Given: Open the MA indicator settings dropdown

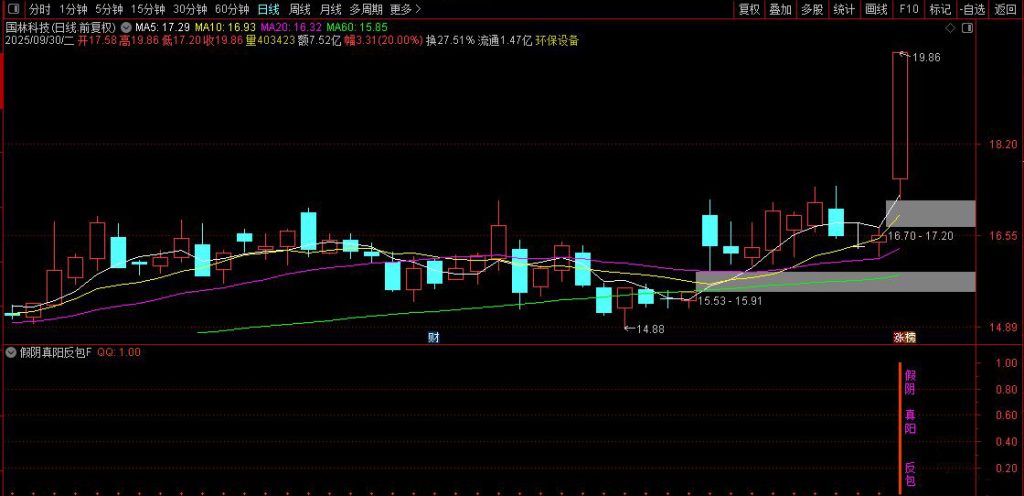Looking at the screenshot, I should [127, 27].
